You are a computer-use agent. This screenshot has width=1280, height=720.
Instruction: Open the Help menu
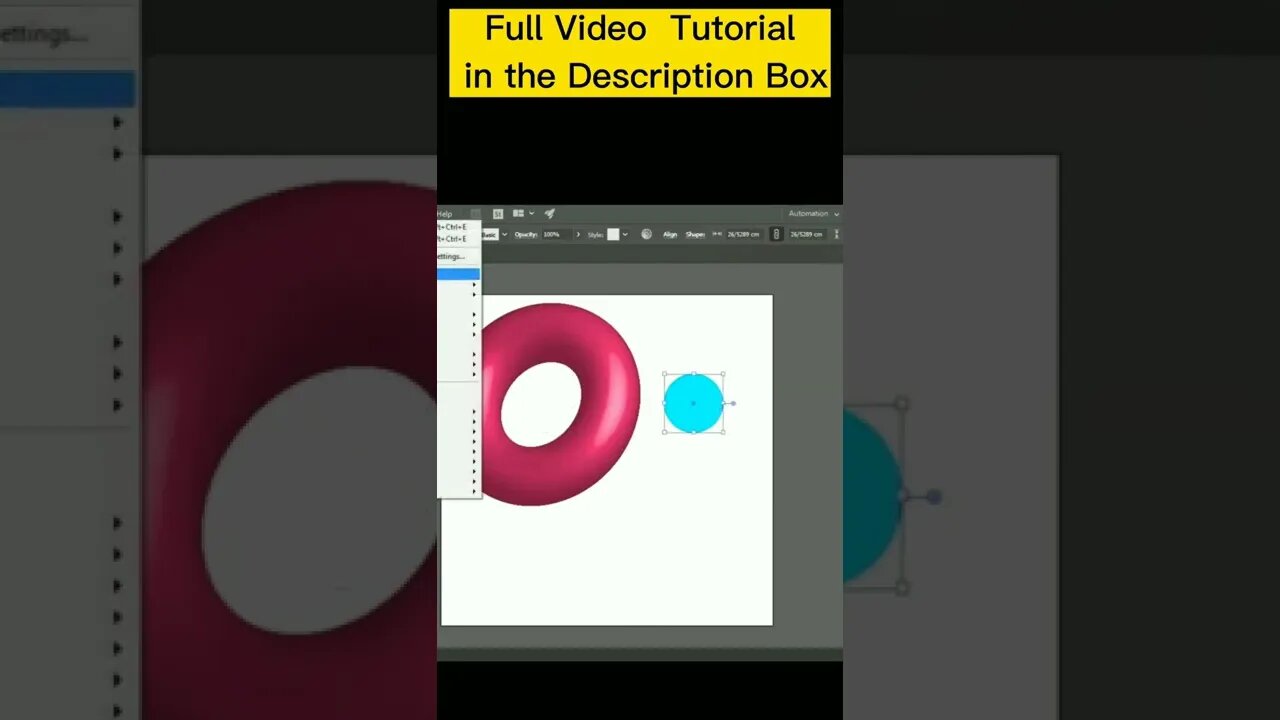[x=445, y=214]
